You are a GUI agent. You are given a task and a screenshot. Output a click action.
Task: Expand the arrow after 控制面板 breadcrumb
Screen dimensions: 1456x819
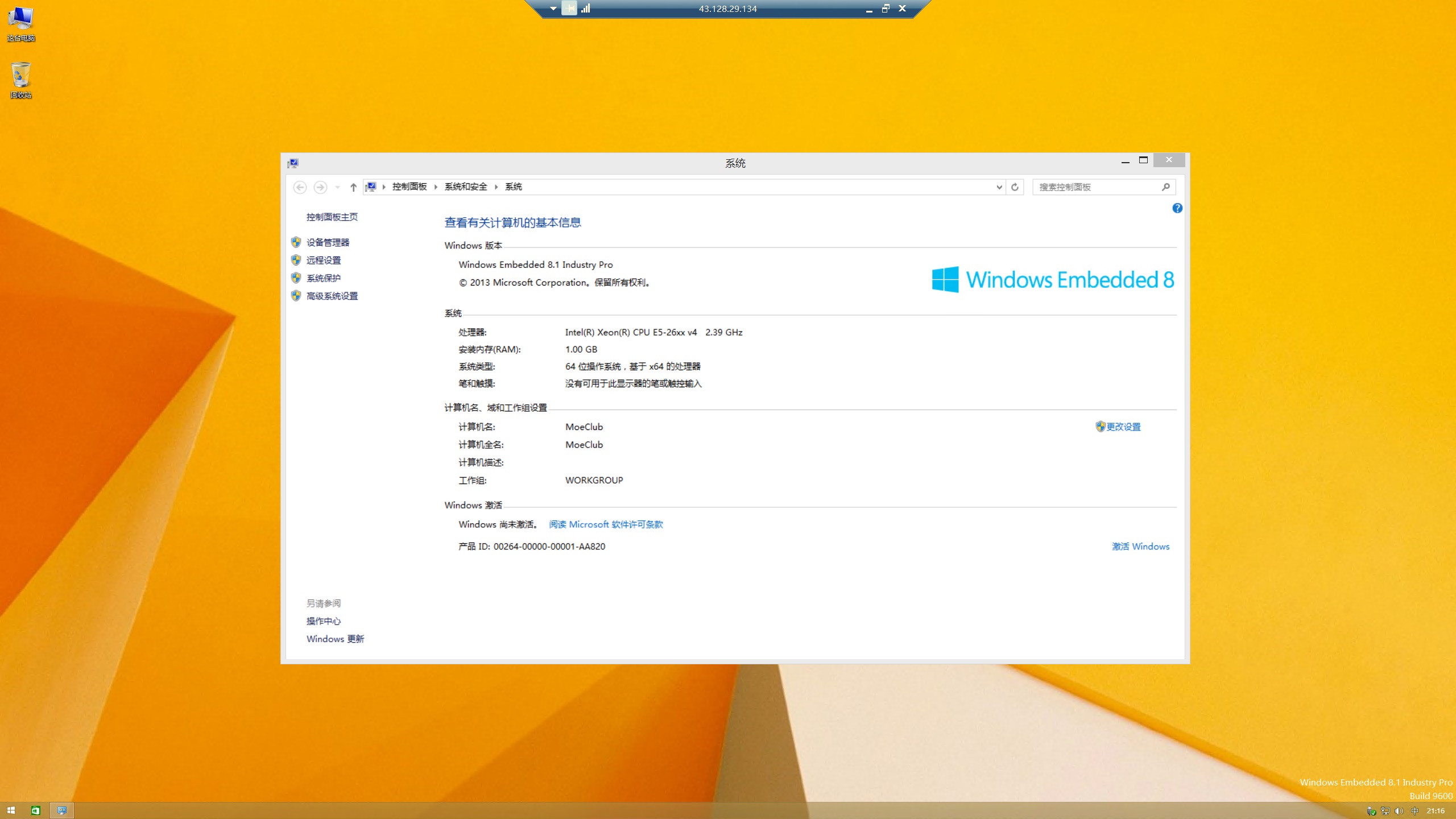[x=436, y=187]
